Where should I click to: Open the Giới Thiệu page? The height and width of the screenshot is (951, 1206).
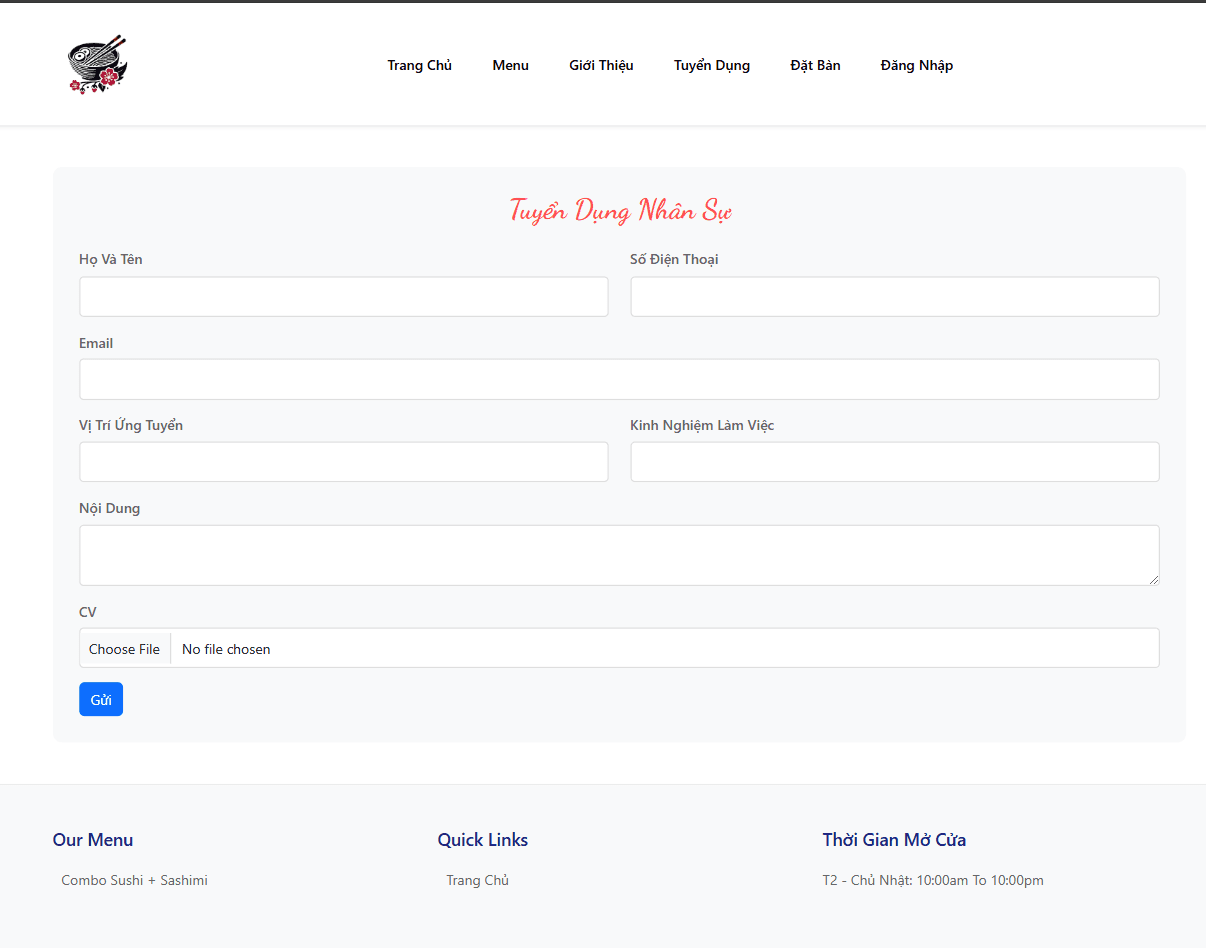601,65
